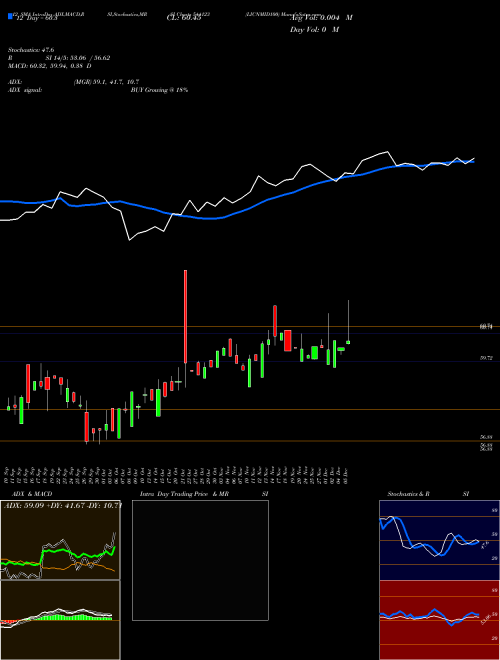Click the tallest red candlestick in the price chart

(185, 317)
